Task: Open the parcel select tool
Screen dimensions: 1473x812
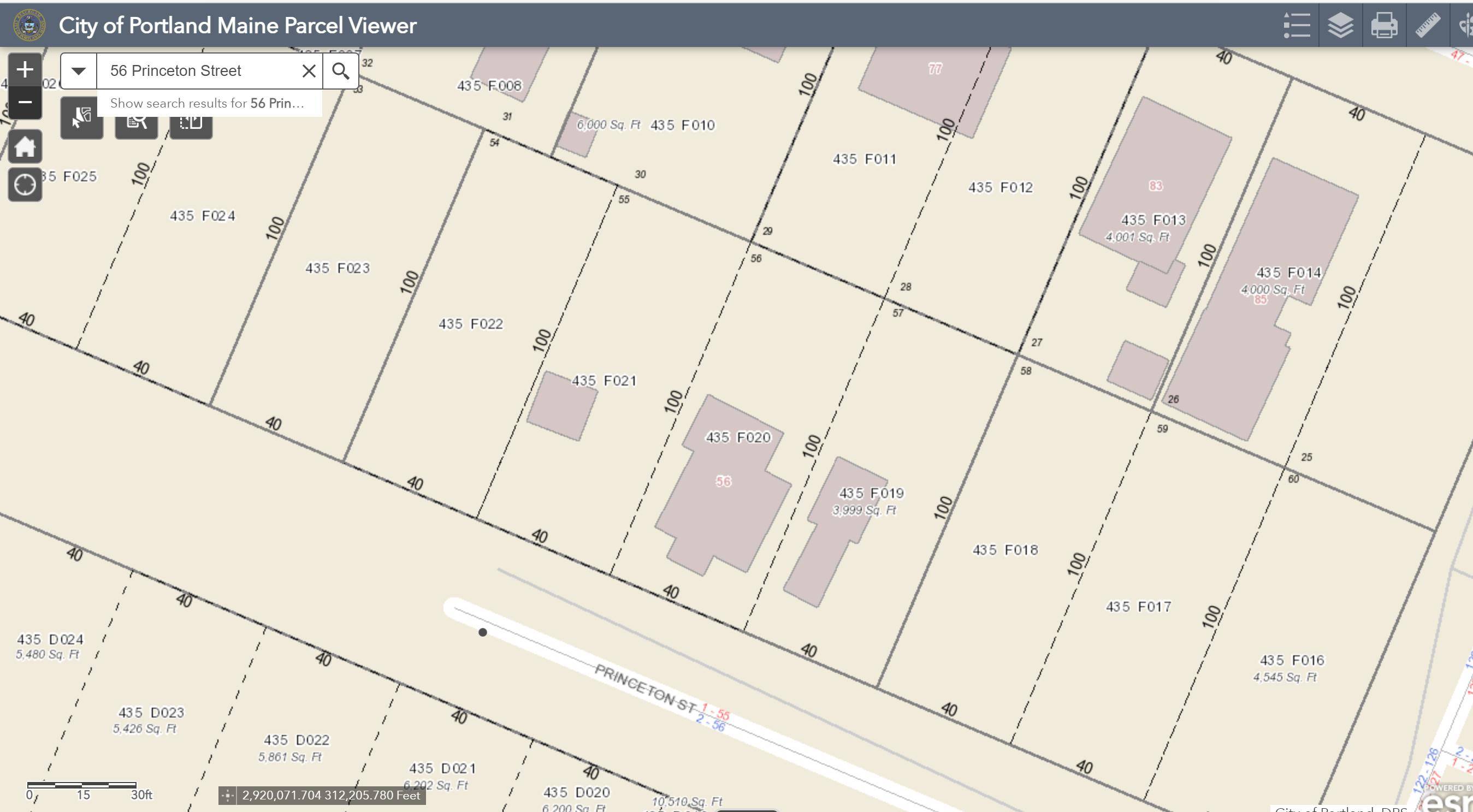Action: (82, 118)
